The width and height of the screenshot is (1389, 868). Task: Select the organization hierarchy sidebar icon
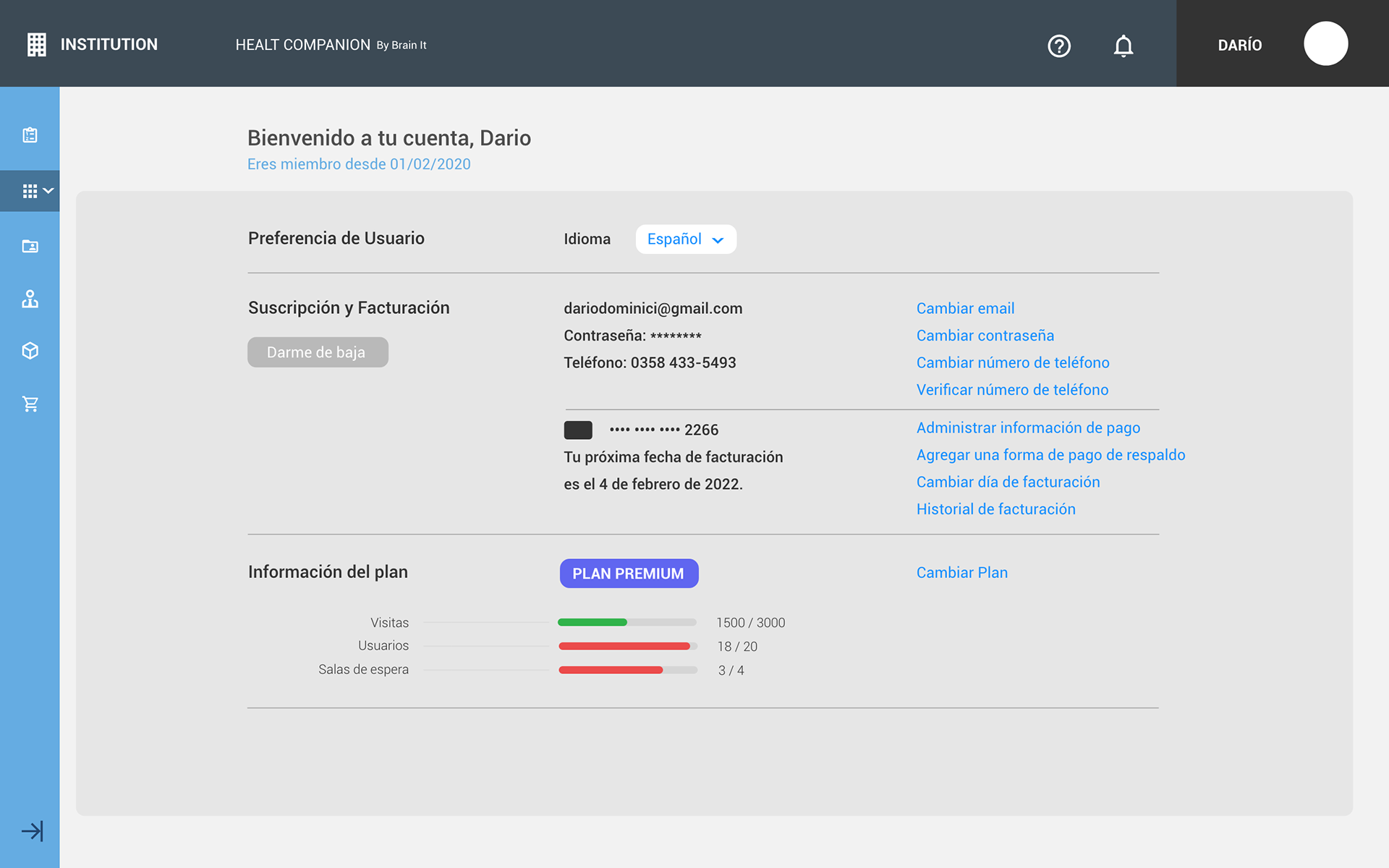(x=30, y=299)
